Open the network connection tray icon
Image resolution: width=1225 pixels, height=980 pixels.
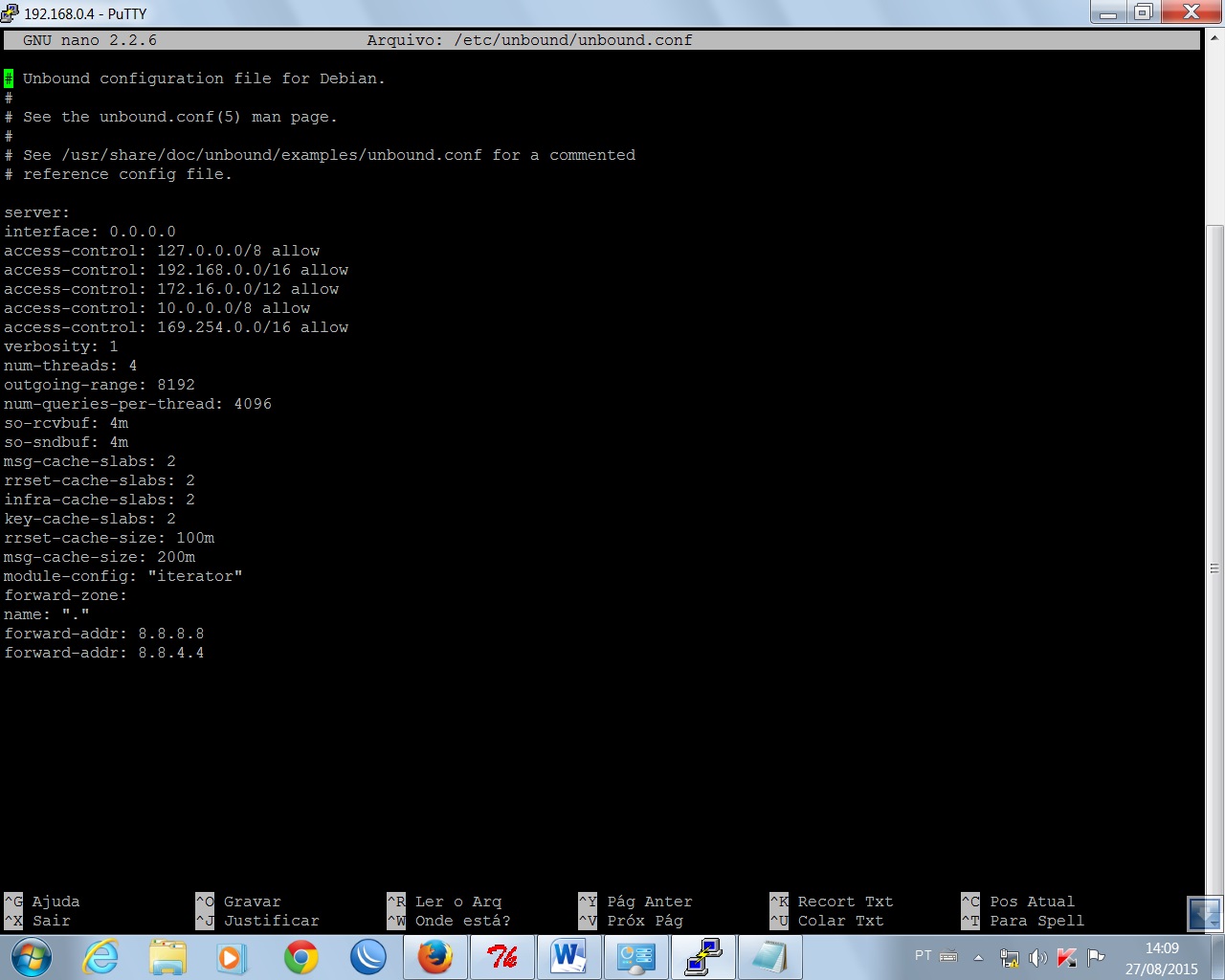pyautogui.click(x=1009, y=957)
